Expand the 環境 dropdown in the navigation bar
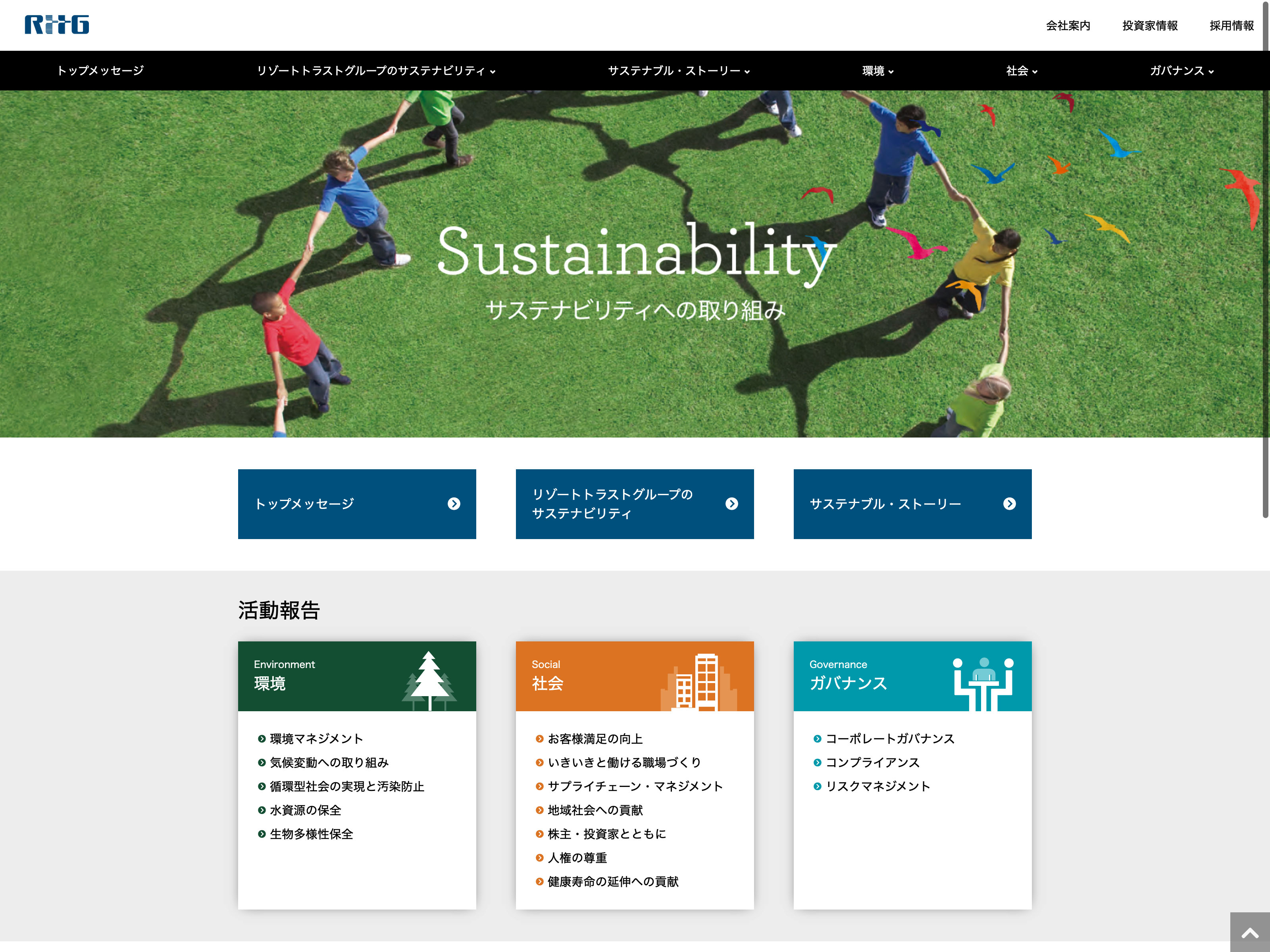The width and height of the screenshot is (1270, 952). point(877,71)
